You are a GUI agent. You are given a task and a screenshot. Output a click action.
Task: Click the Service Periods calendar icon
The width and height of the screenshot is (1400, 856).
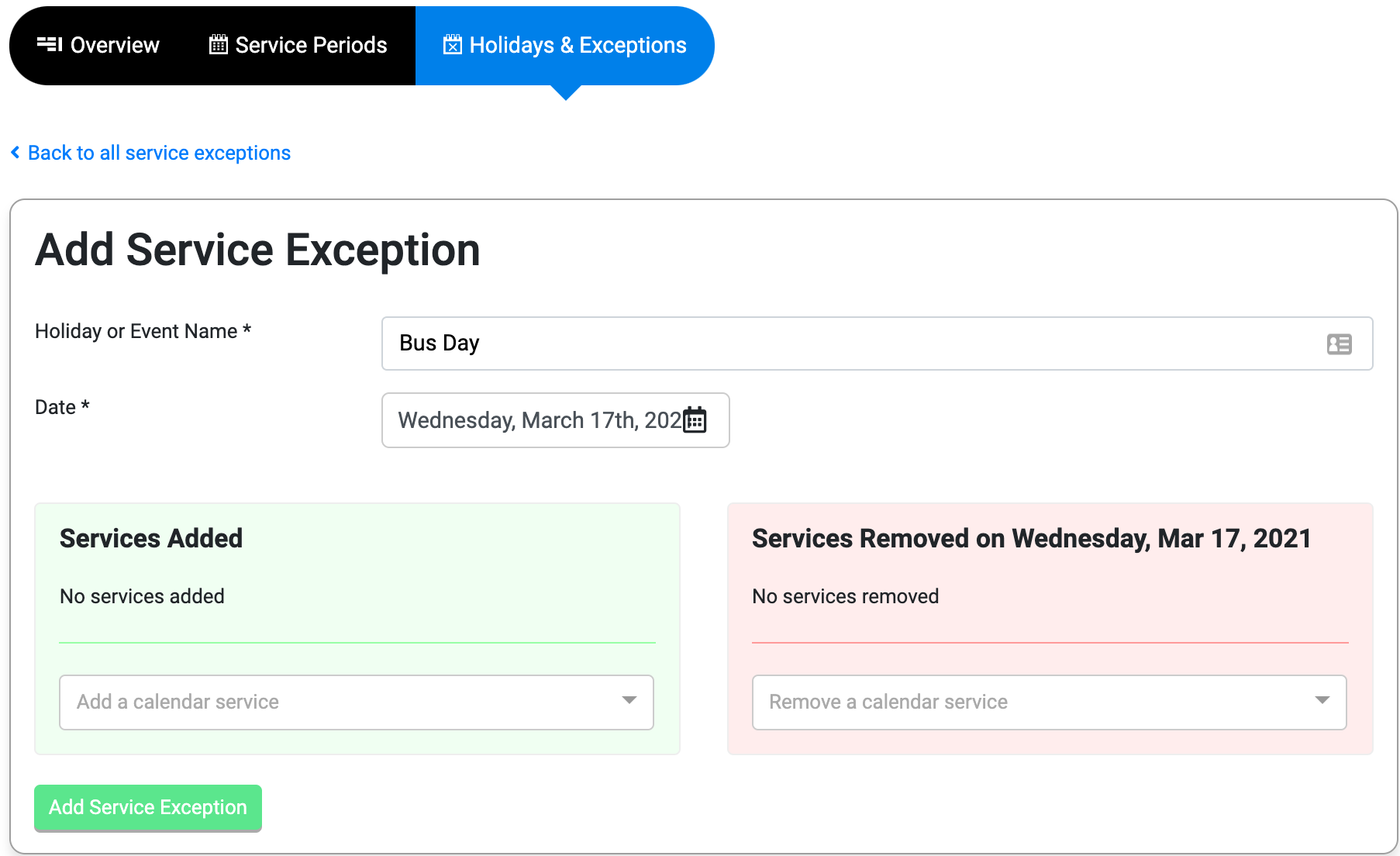coord(219,44)
